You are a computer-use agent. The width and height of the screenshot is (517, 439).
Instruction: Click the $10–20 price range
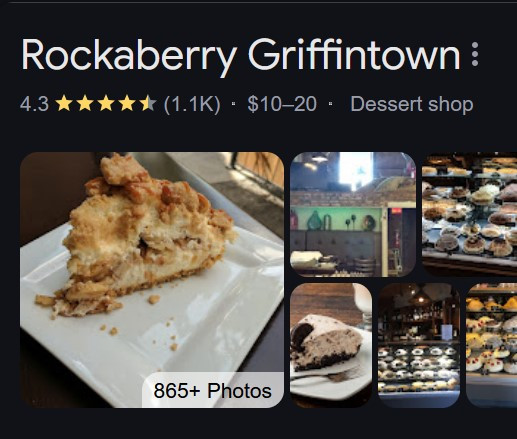tap(282, 104)
